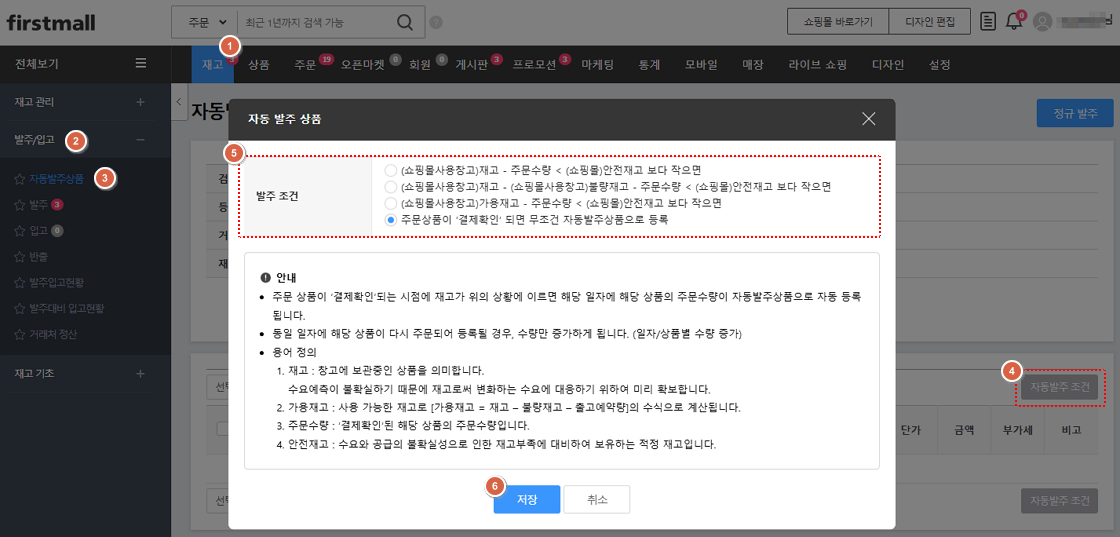Click the upper 자동발주 조건 button
The height and width of the screenshot is (537, 1120).
1059,388
